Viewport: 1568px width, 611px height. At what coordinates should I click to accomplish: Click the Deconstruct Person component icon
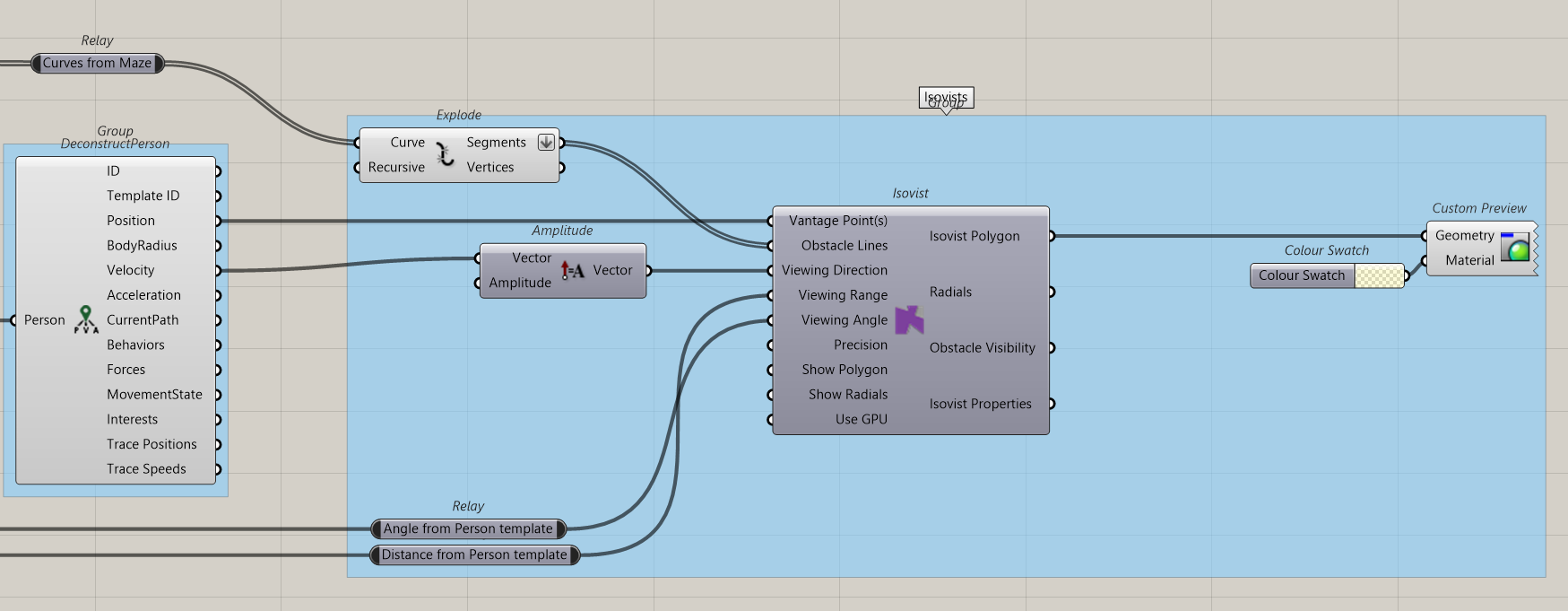[x=86, y=319]
